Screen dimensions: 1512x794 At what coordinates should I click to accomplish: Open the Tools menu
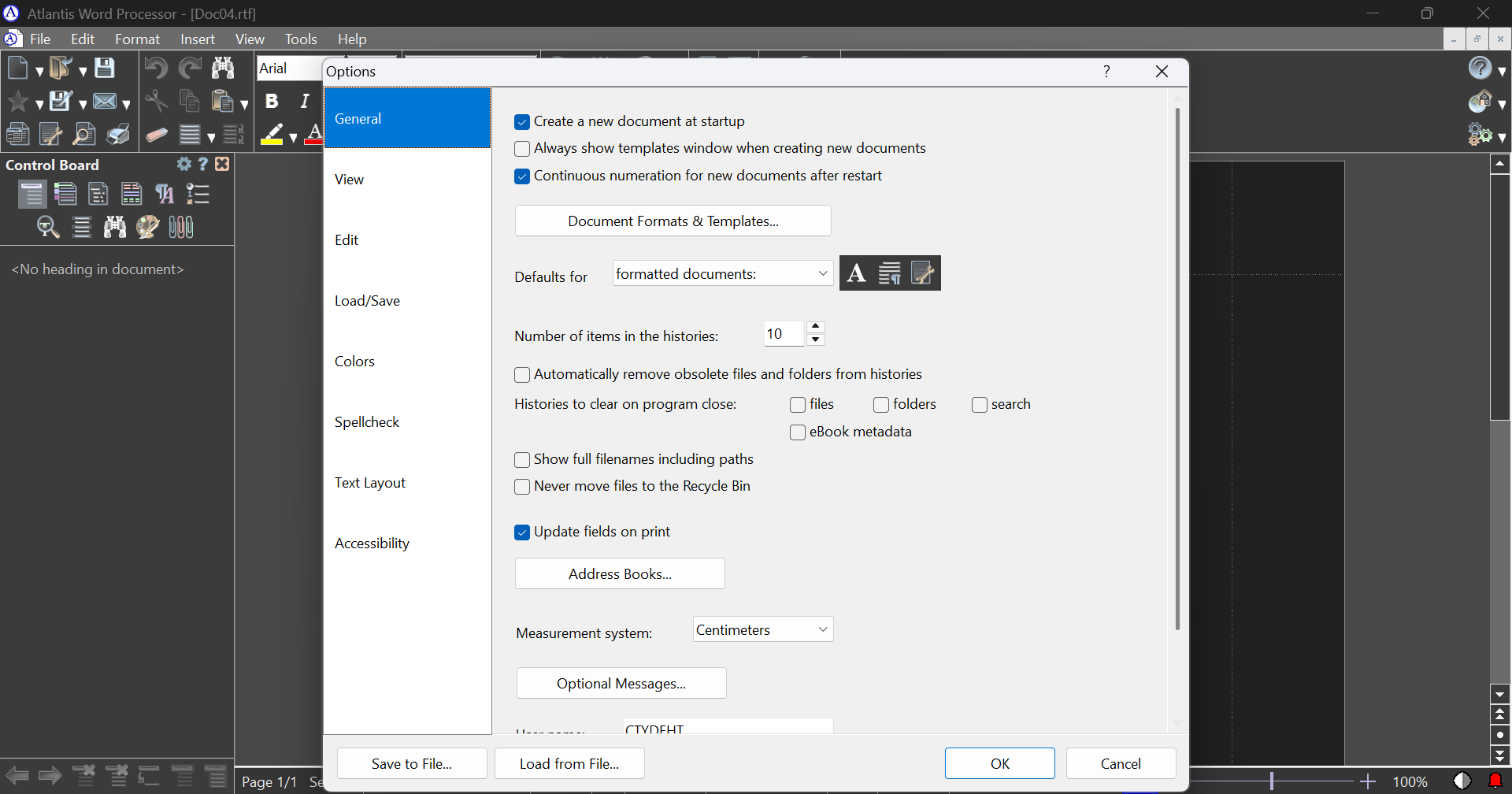click(x=301, y=39)
